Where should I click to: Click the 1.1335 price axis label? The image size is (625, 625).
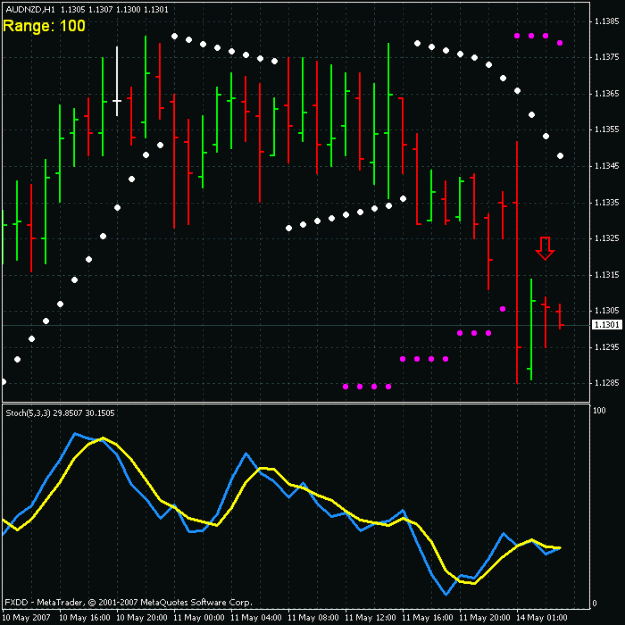coord(607,202)
